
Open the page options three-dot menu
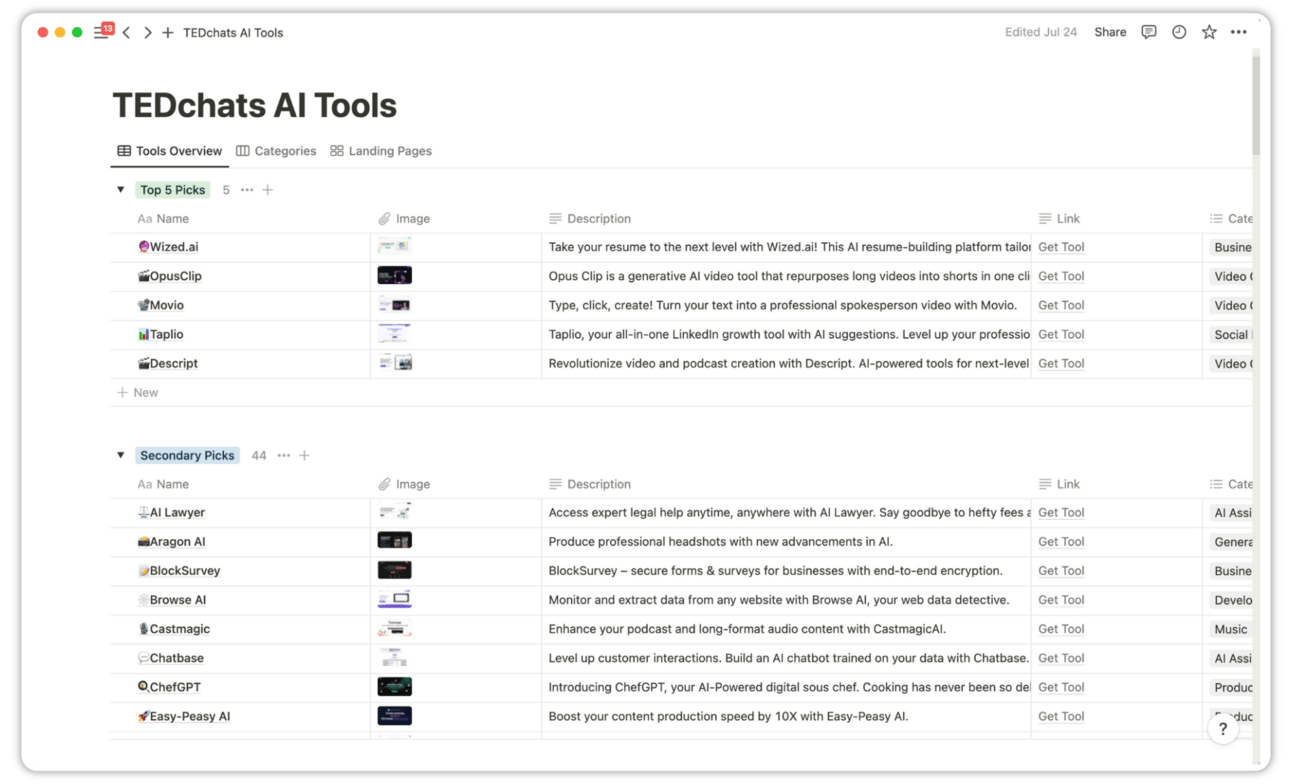1239,32
